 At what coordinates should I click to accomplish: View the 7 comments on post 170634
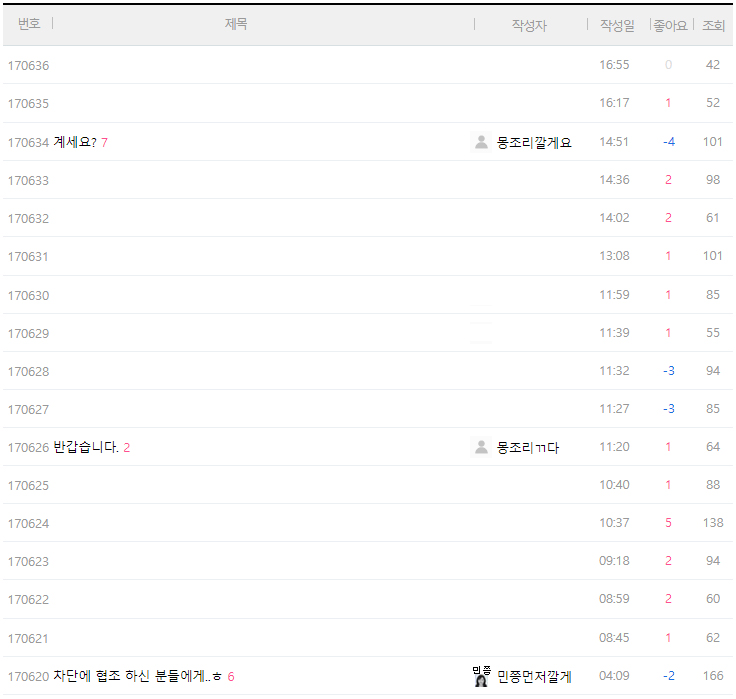[x=104, y=142]
